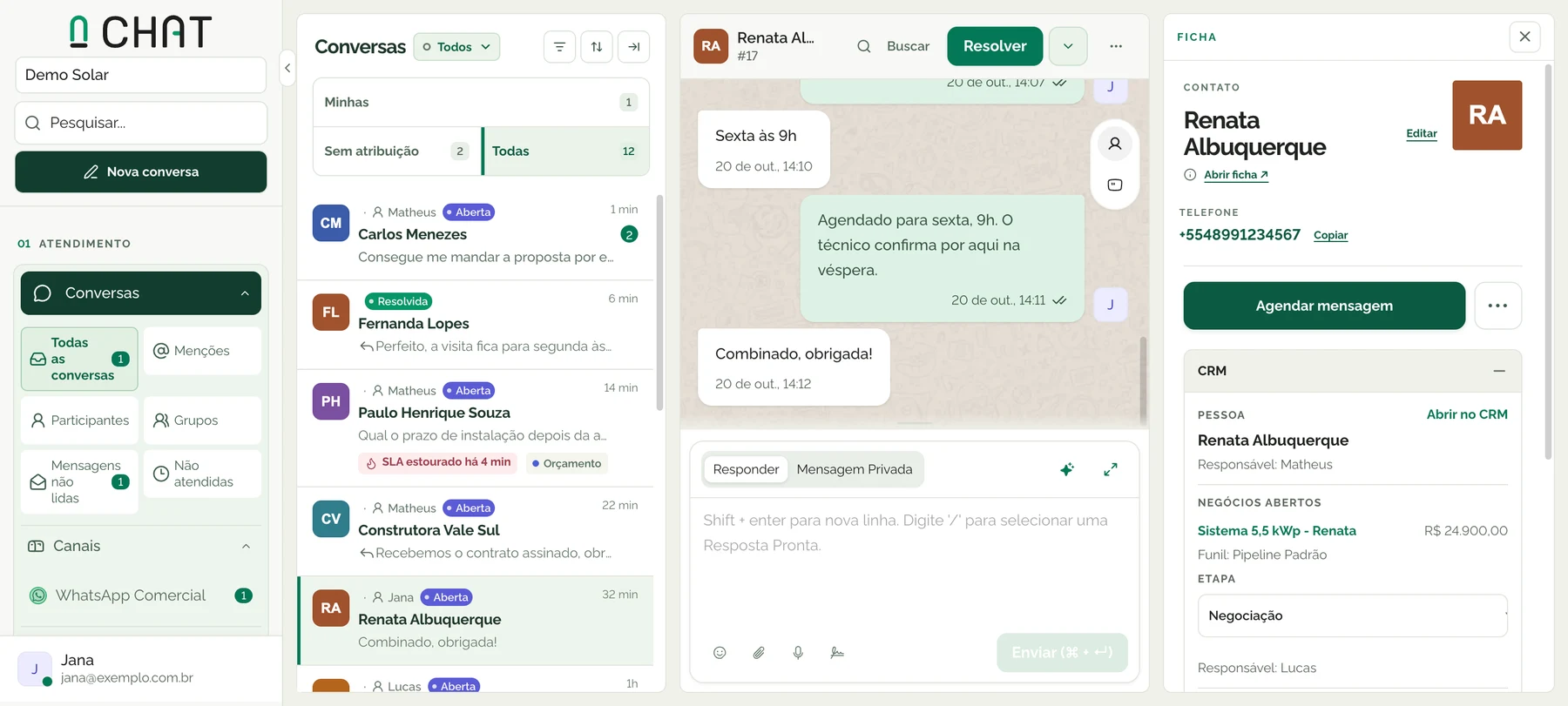
Task: Open the Construtora Vale Sul conversation
Action: coord(476,531)
